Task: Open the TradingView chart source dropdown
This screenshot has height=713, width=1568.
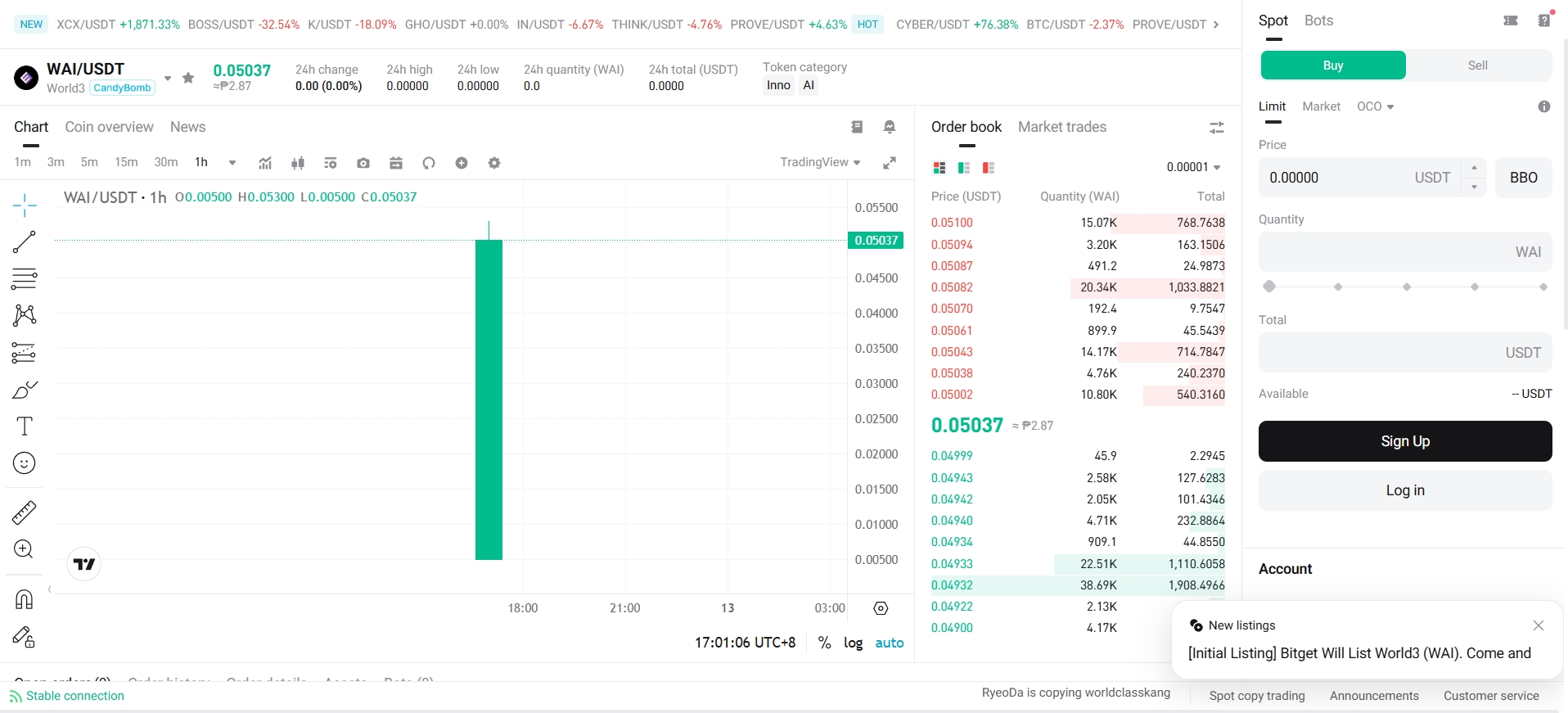Action: [820, 162]
